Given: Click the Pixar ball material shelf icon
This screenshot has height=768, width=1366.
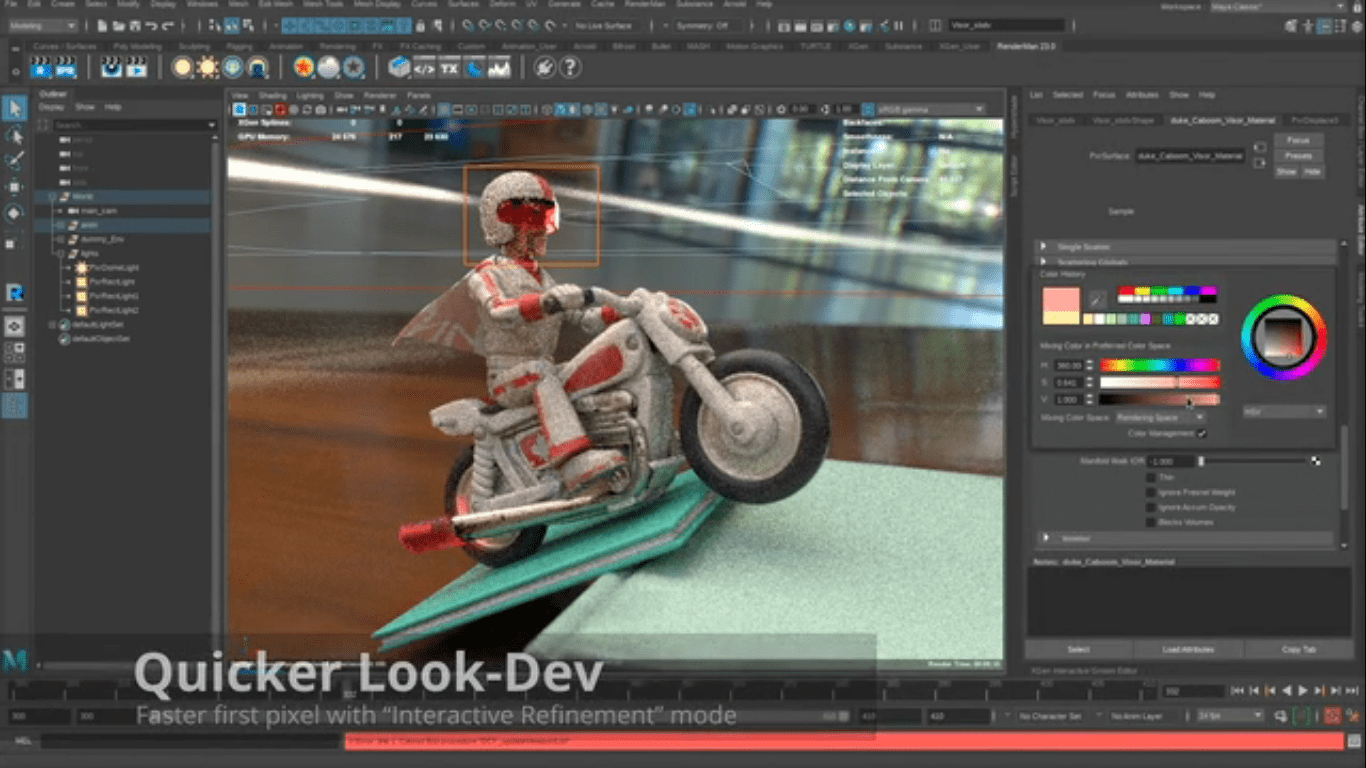Looking at the screenshot, I should click(x=304, y=67).
